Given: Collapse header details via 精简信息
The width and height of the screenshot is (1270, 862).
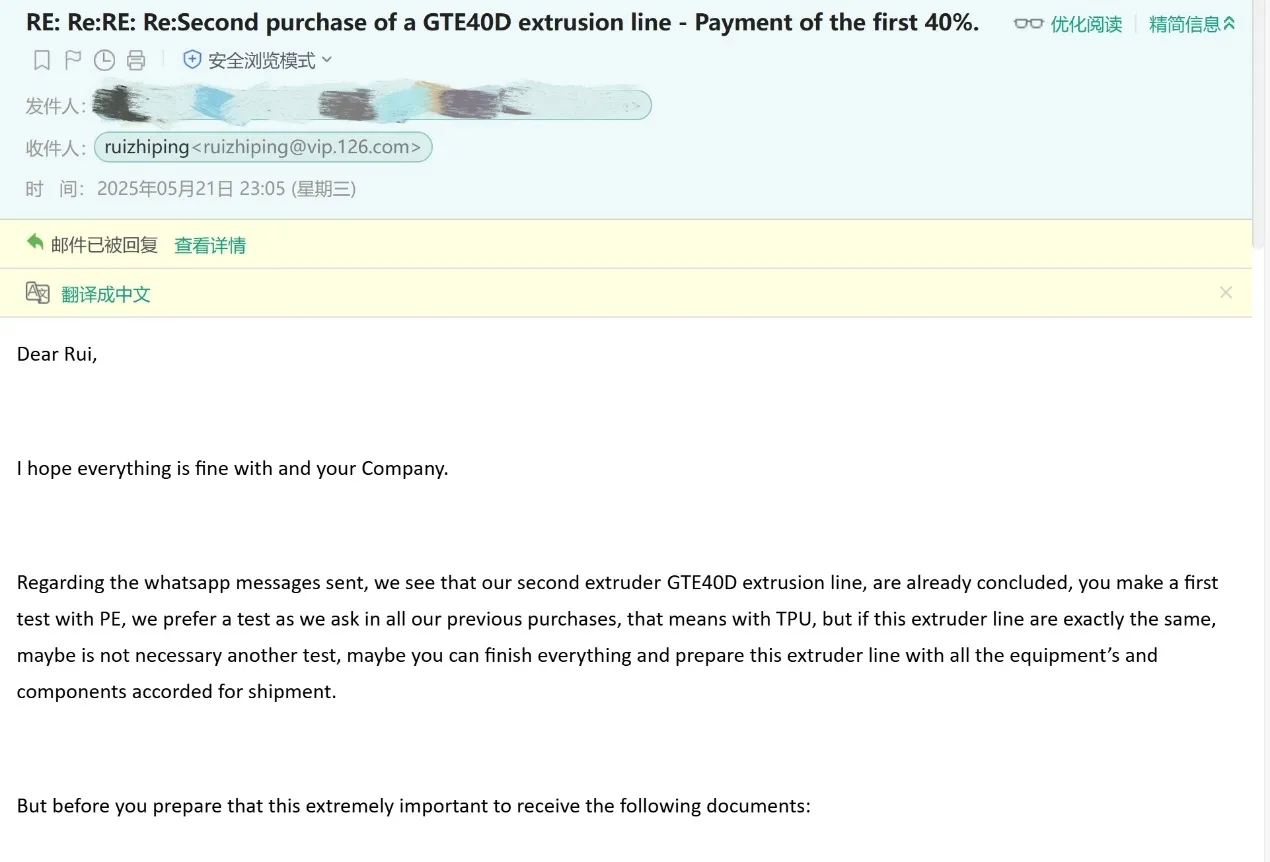Looking at the screenshot, I should 1184,24.
